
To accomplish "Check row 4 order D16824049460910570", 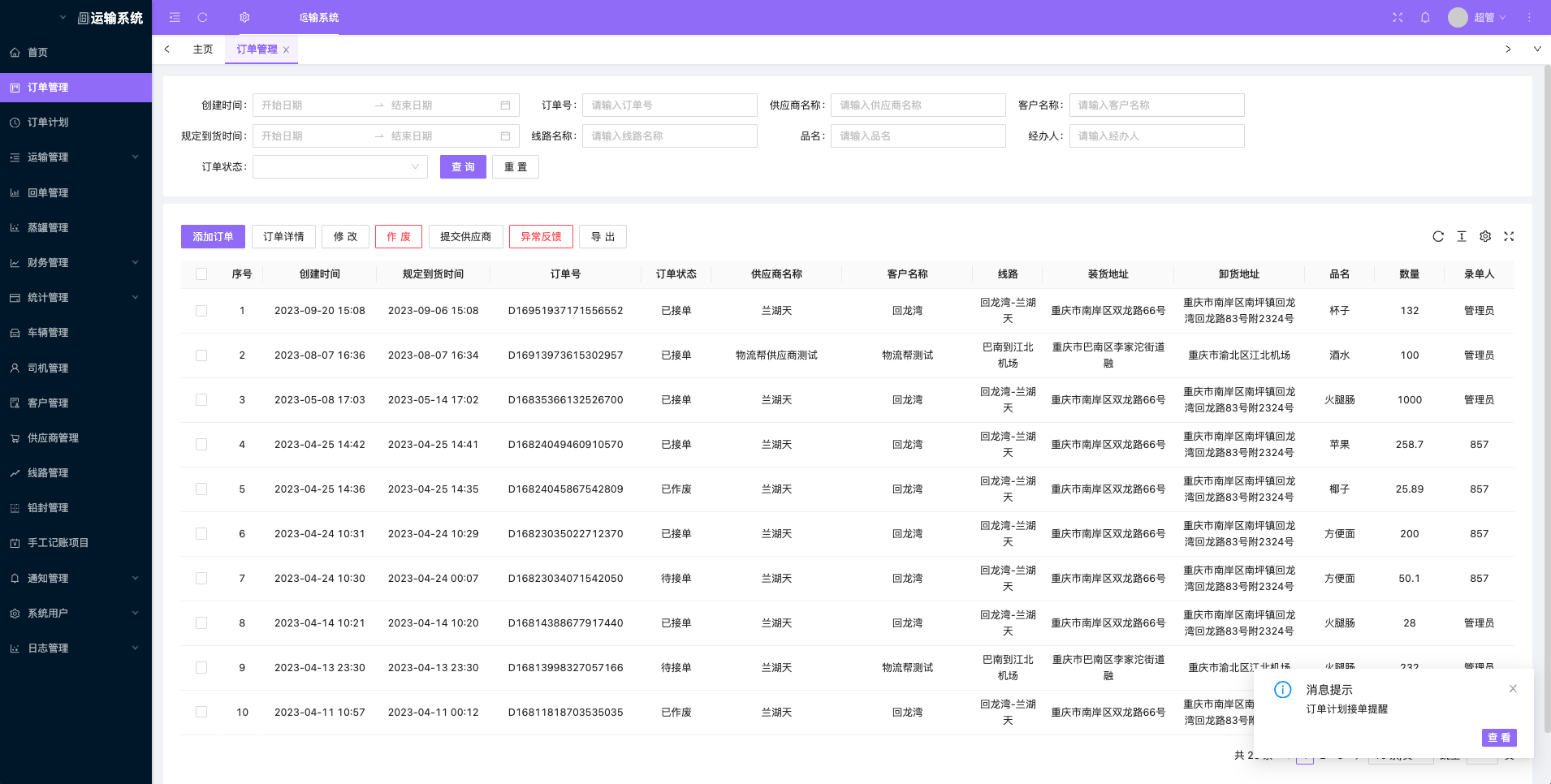I will coord(201,445).
